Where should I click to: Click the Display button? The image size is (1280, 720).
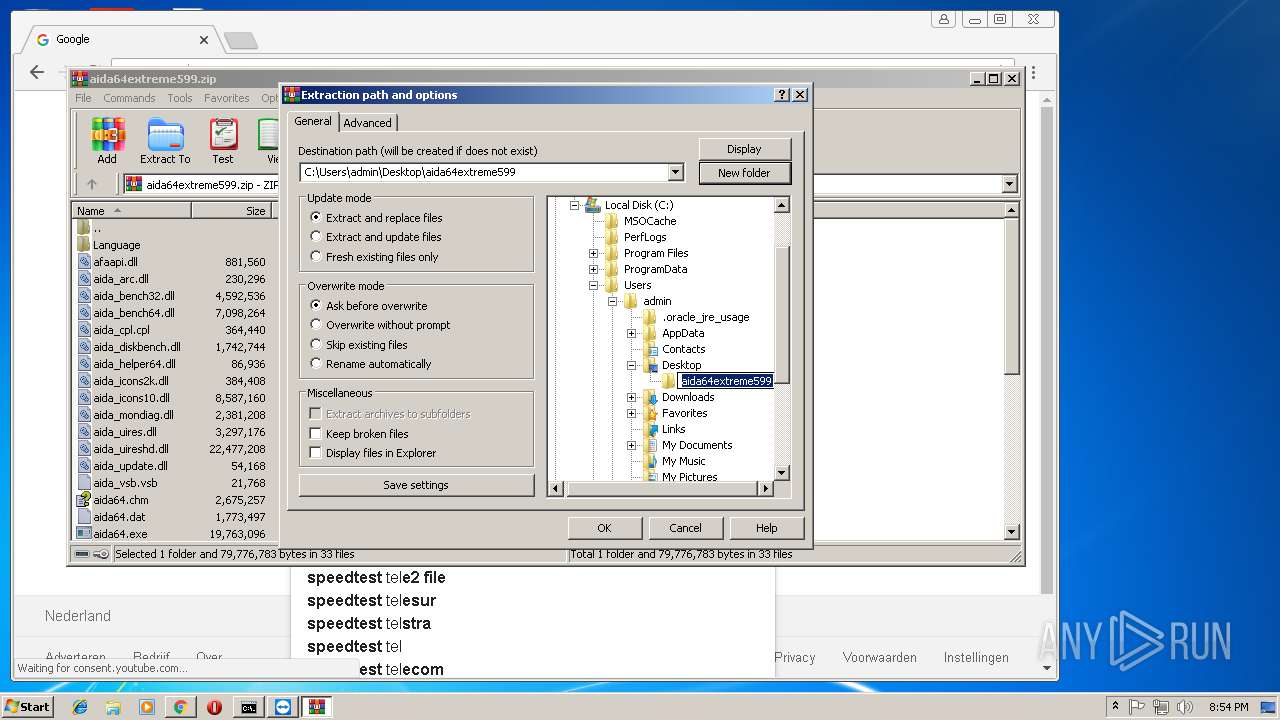click(744, 149)
